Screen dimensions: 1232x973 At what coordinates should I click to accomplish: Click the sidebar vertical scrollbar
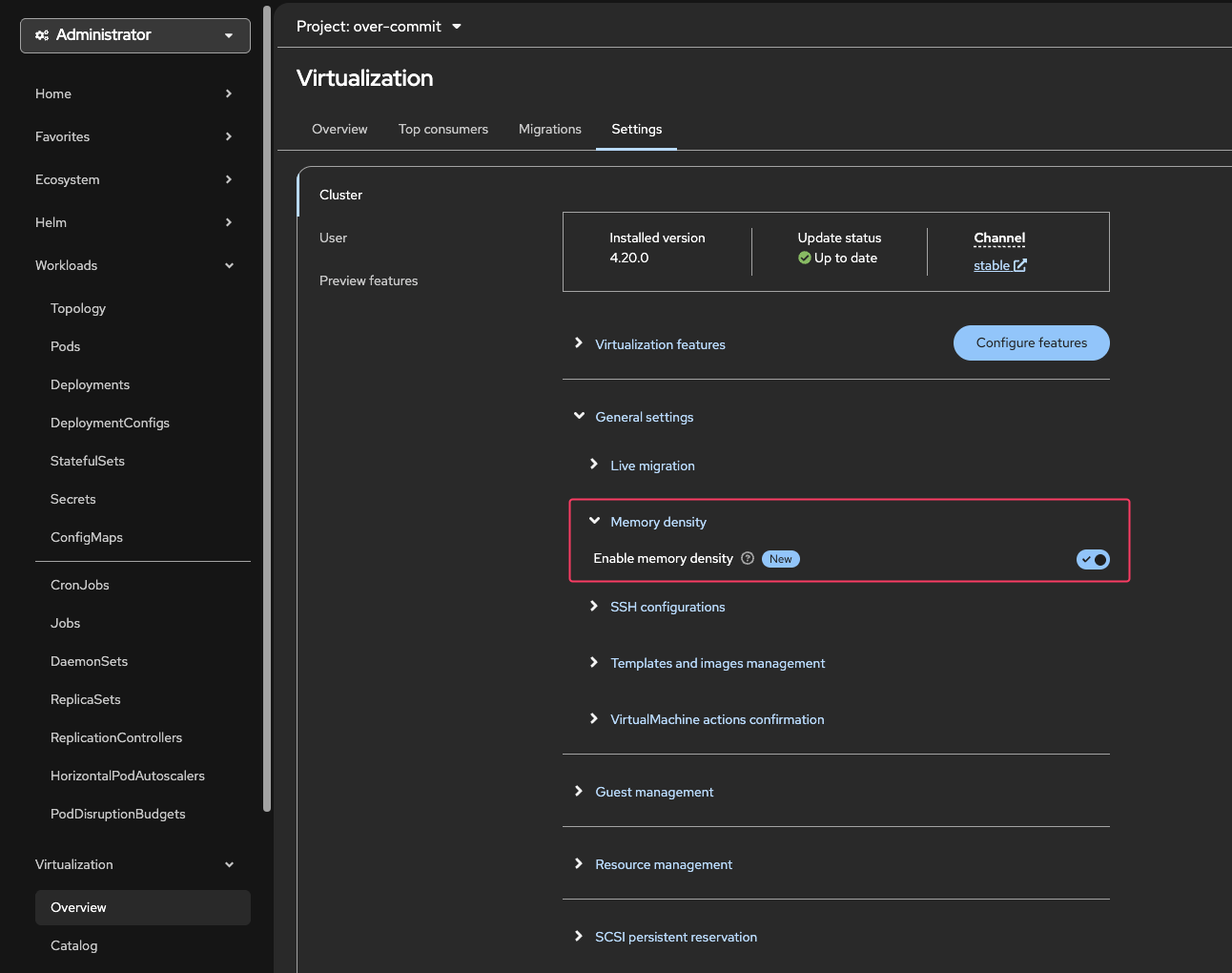267,410
